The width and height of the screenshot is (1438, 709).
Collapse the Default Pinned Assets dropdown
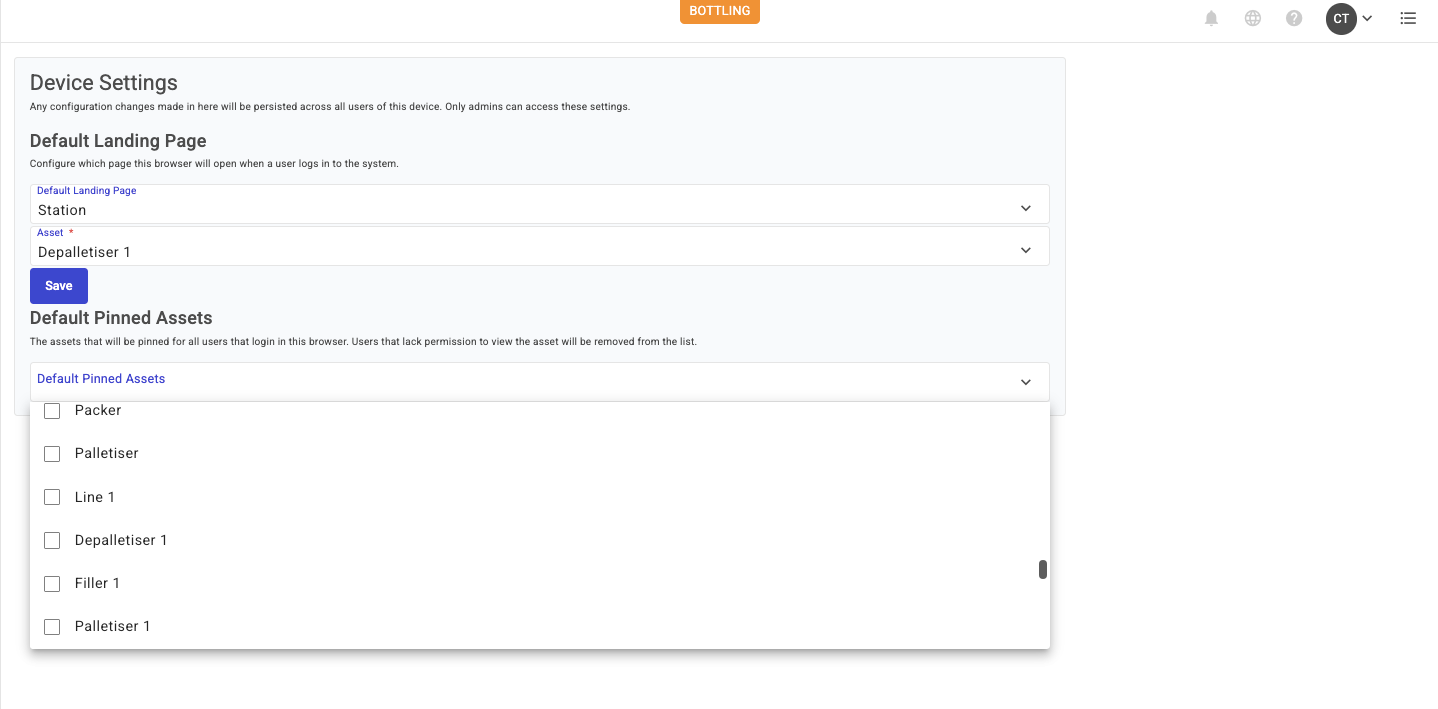point(1025,382)
